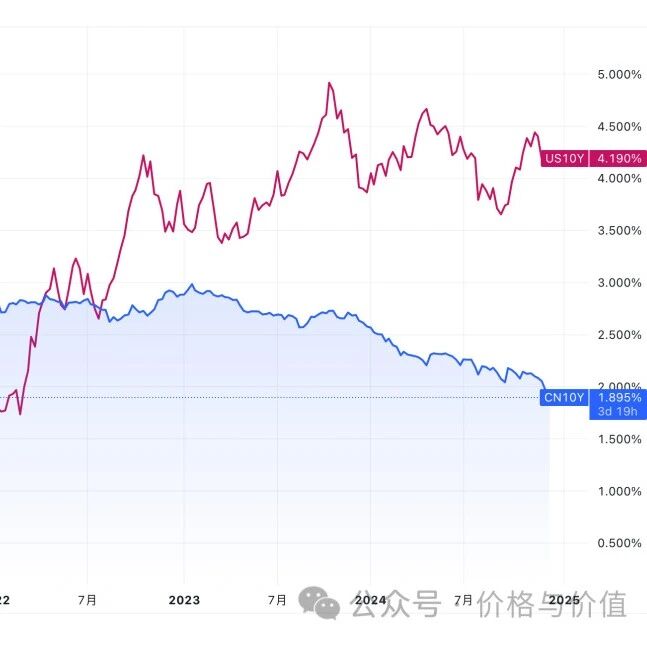Click the 5.000% price axis label
Screen dimensions: 647x648
tap(617, 75)
